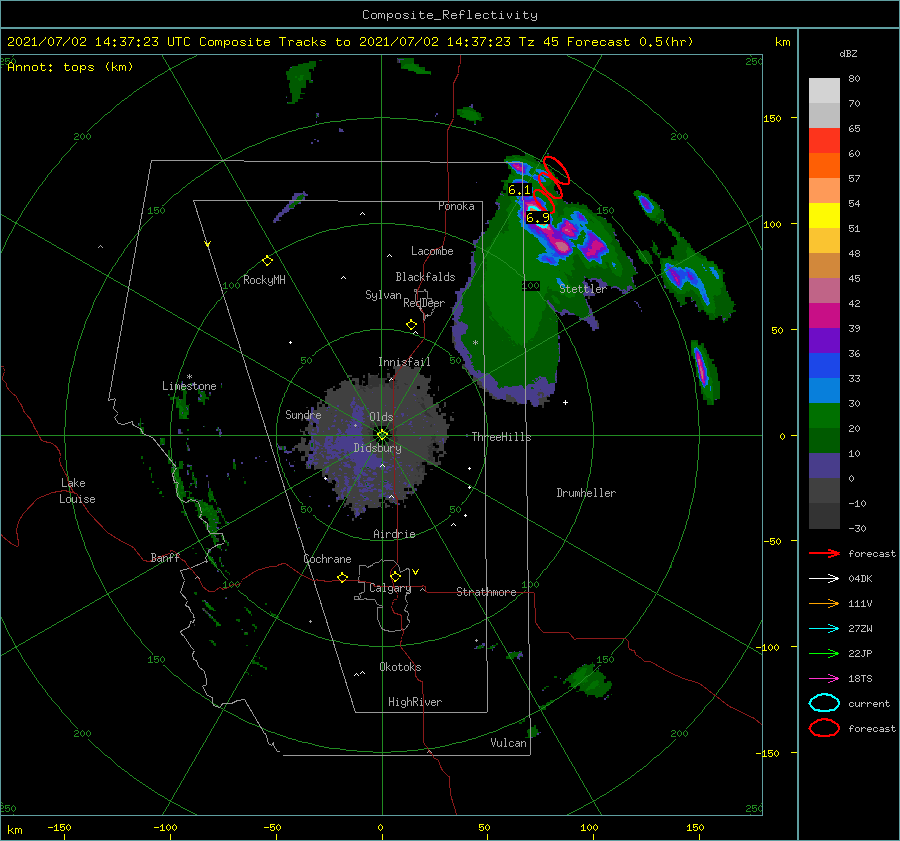Click the Sundre town label
This screenshot has width=900, height=841.
tap(303, 415)
